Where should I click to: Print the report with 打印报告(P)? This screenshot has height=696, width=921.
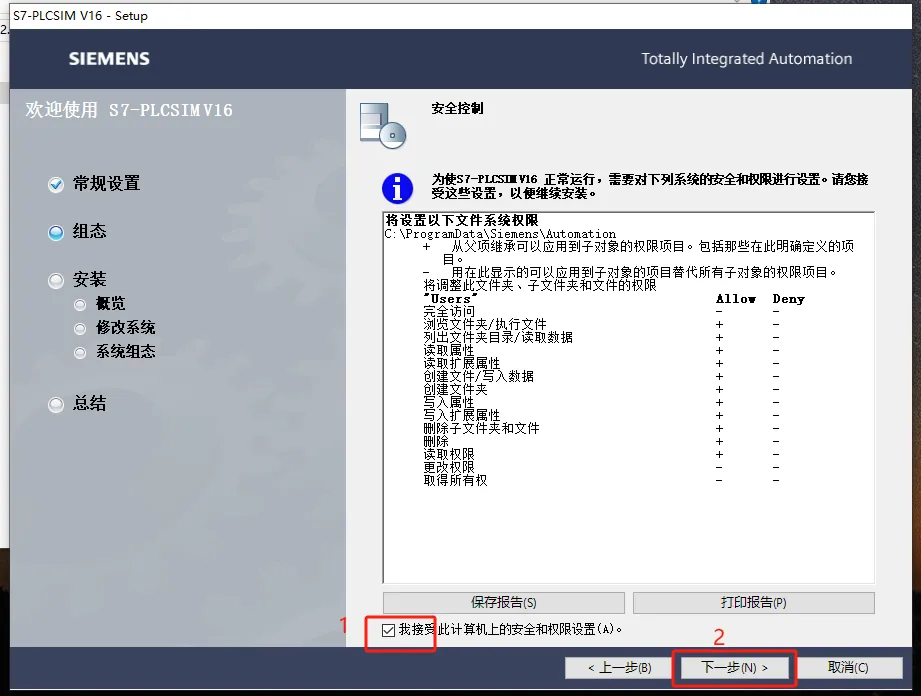point(754,603)
